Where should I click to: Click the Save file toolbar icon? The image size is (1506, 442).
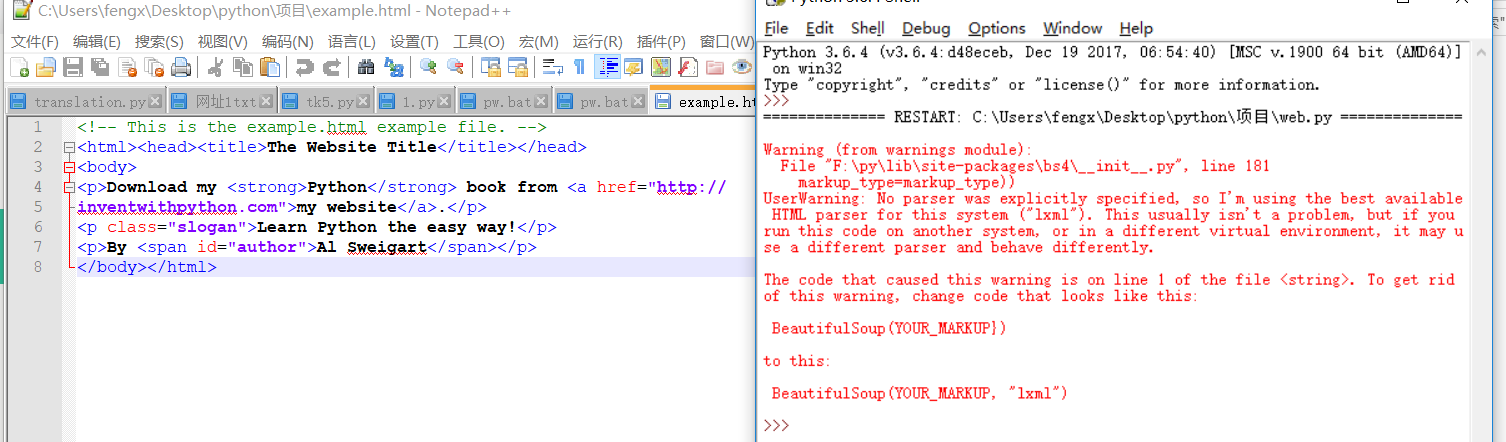tap(72, 67)
